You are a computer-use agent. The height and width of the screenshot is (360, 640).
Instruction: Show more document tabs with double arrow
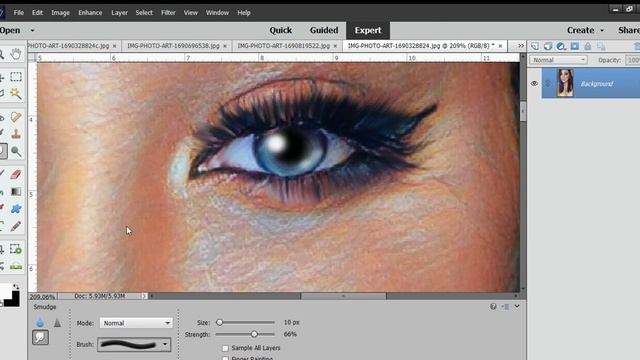point(521,46)
